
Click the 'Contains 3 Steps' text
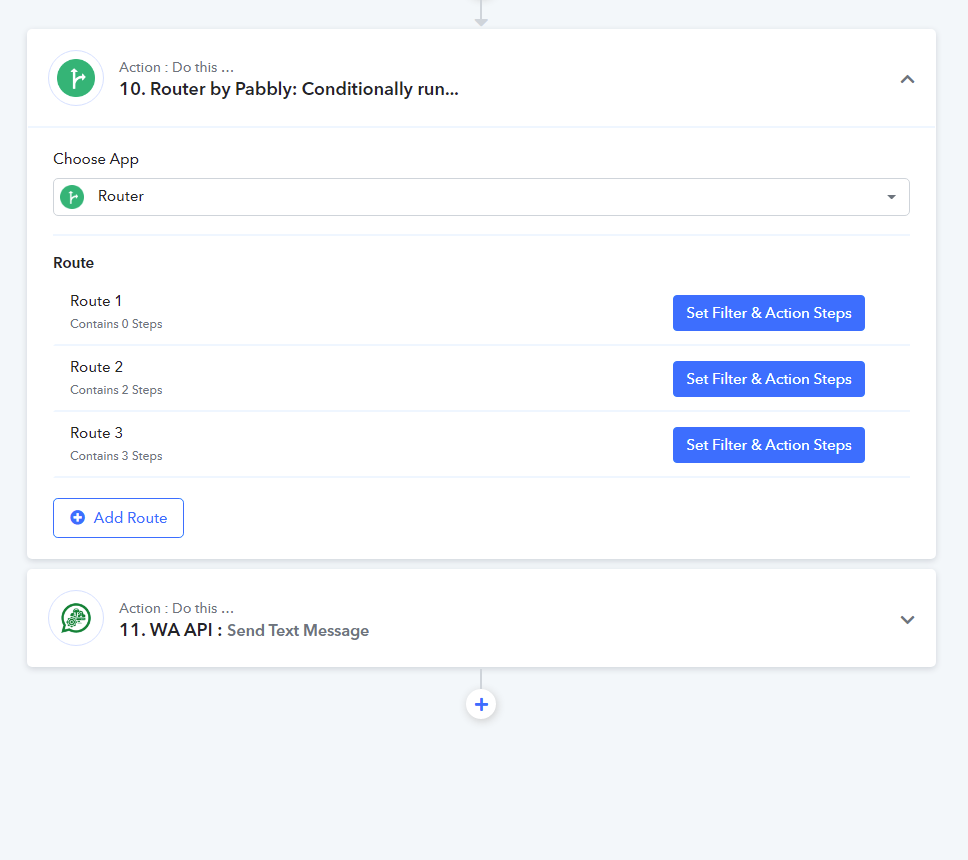click(116, 456)
